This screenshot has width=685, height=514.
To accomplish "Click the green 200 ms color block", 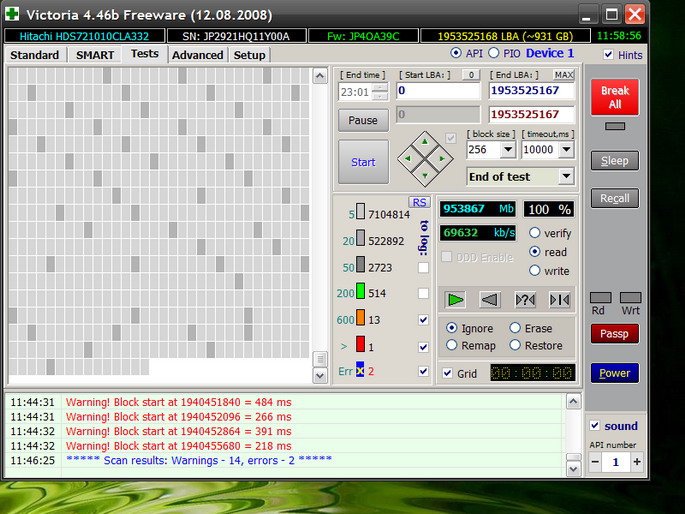I will coord(360,291).
